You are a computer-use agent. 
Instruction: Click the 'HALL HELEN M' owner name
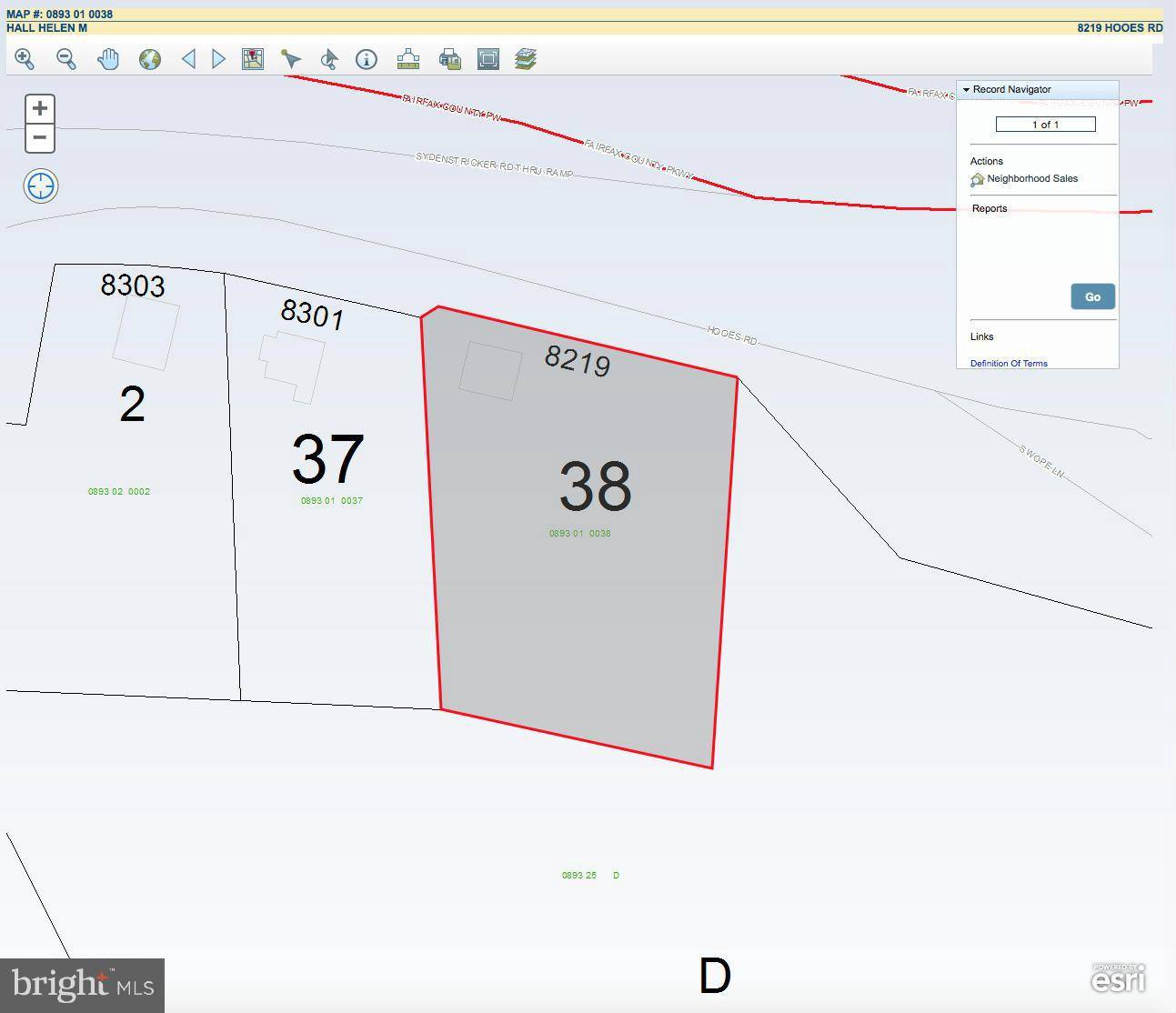click(47, 28)
